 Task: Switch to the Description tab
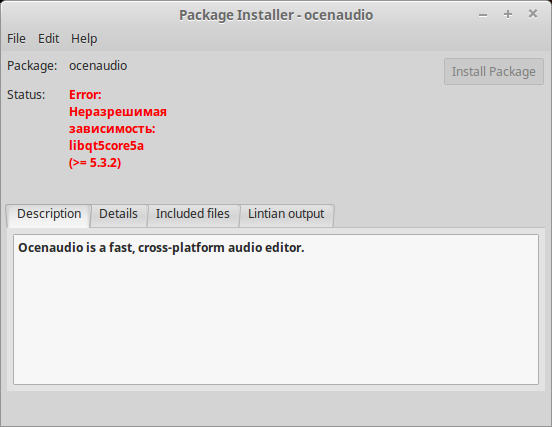tap(49, 214)
